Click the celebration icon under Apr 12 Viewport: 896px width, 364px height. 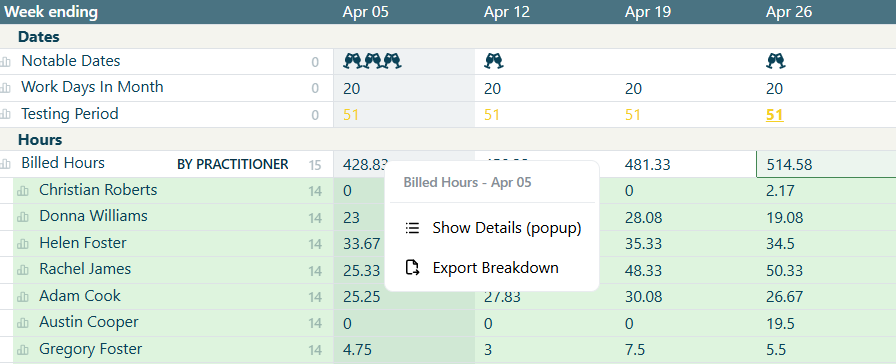click(x=494, y=61)
